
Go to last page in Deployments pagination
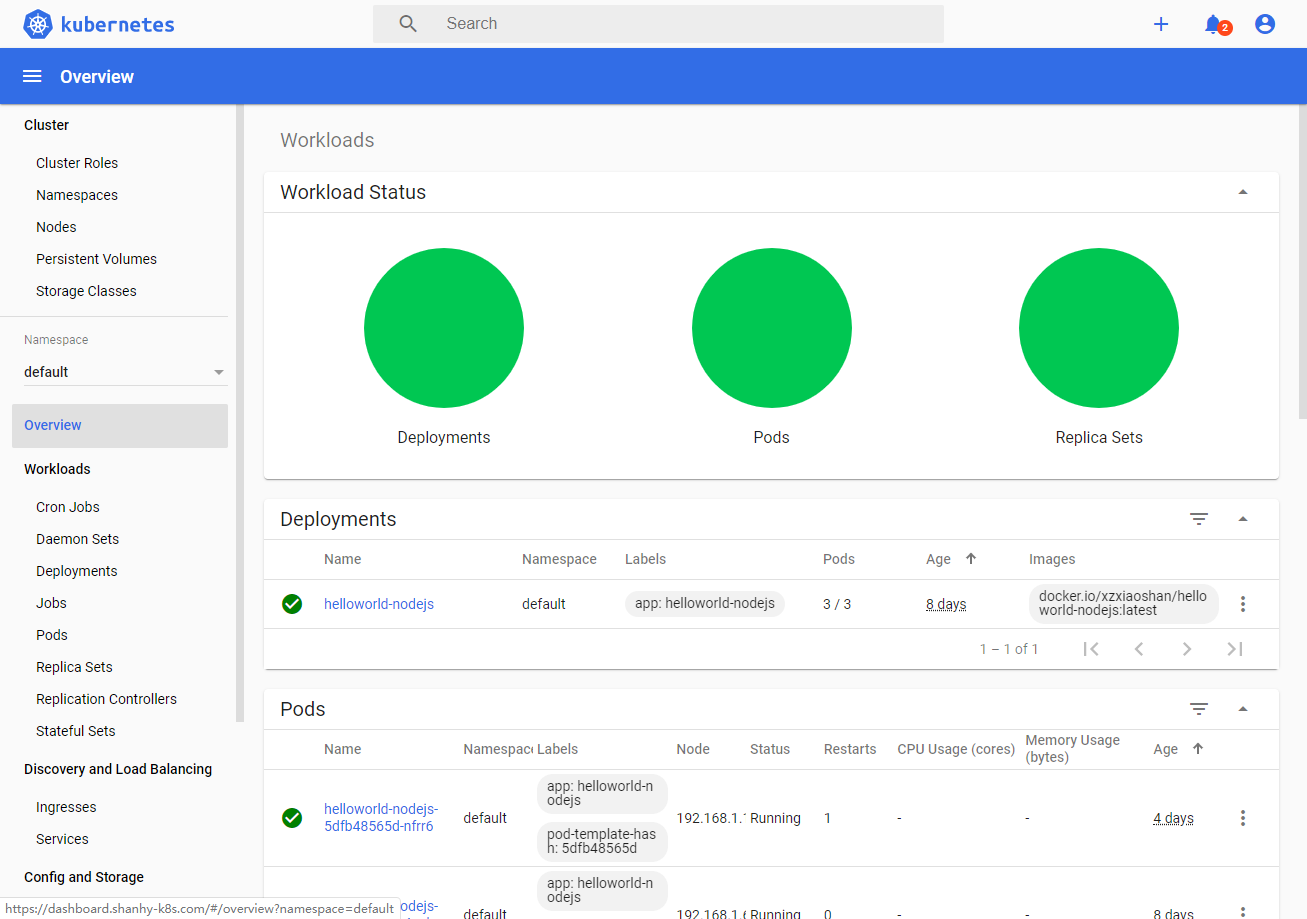(1235, 649)
